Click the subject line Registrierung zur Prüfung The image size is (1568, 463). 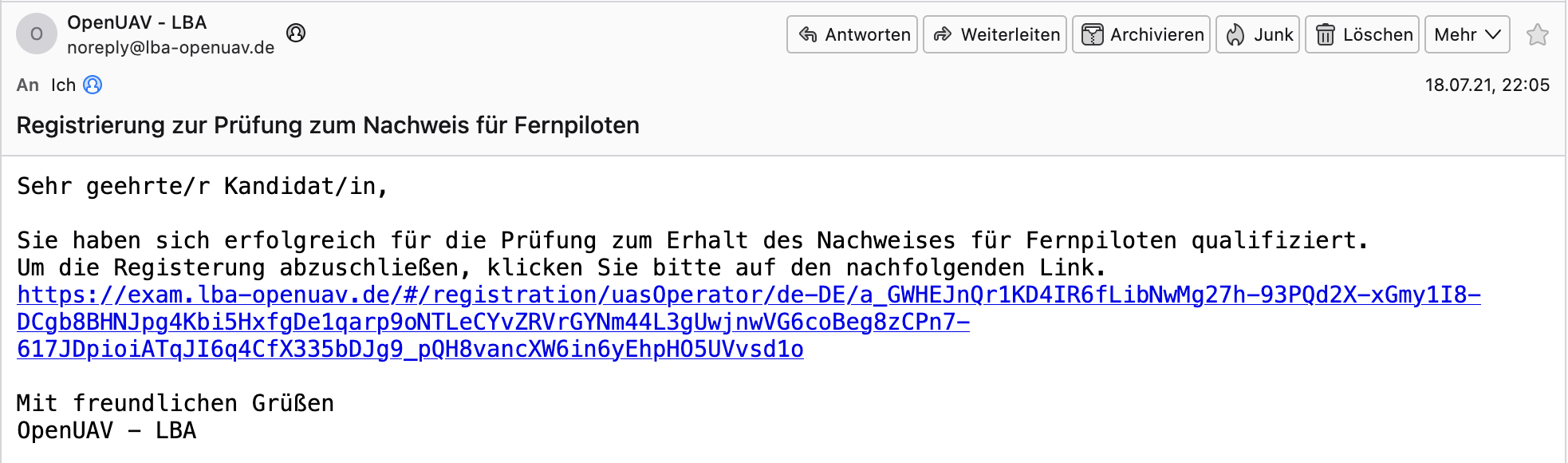[x=328, y=125]
